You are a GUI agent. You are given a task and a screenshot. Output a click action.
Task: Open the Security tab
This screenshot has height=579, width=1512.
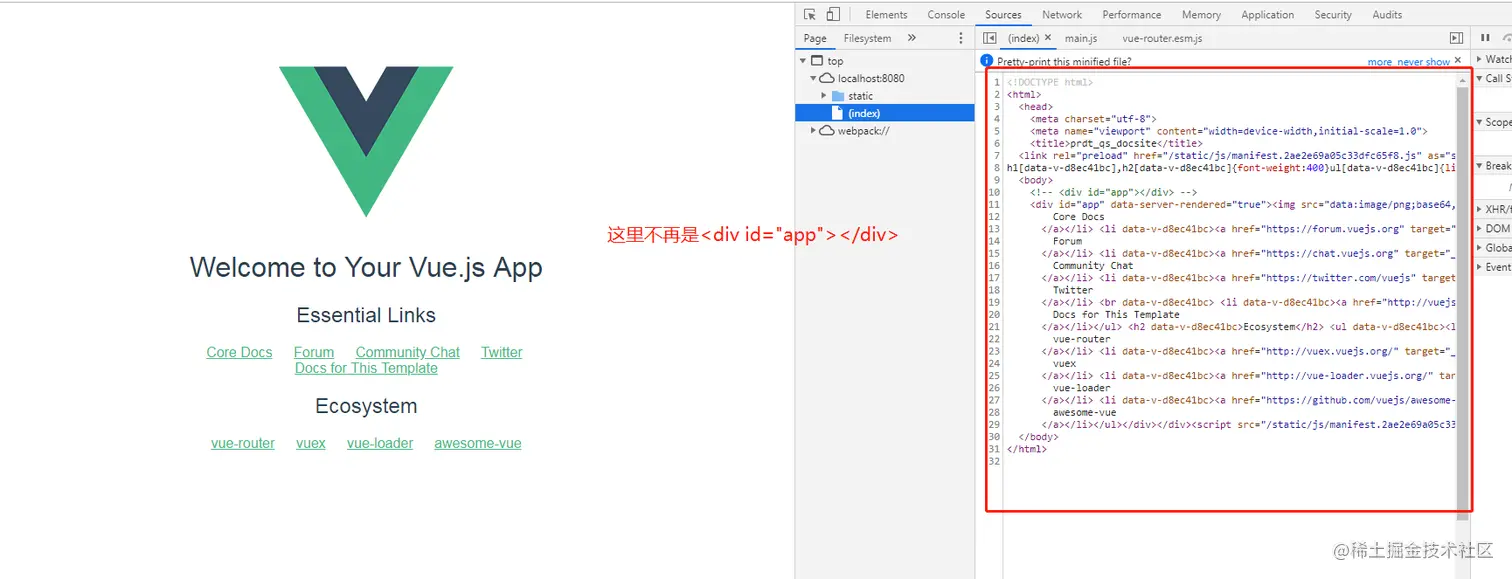pos(1333,15)
